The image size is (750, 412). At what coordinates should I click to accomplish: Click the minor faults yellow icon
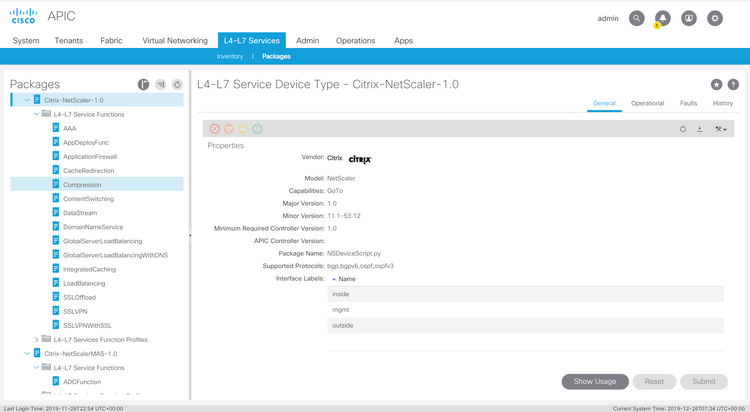coord(243,129)
